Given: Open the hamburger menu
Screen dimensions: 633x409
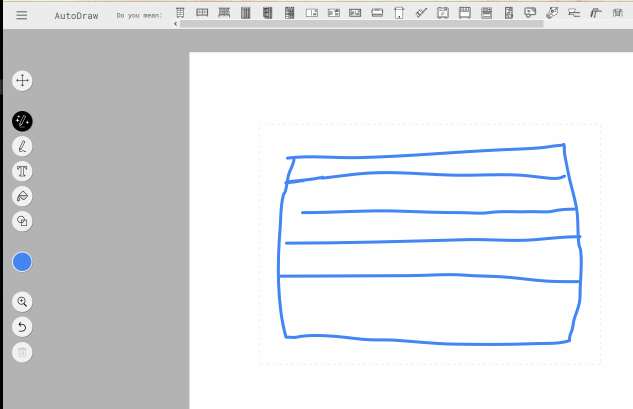Looking at the screenshot, I should point(22,15).
